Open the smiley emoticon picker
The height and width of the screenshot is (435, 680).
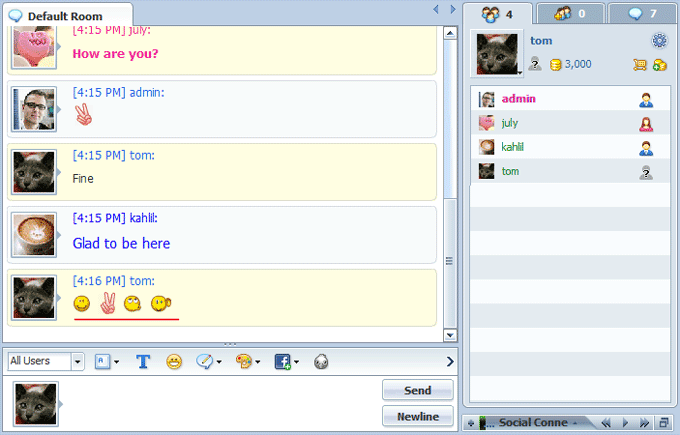click(174, 361)
